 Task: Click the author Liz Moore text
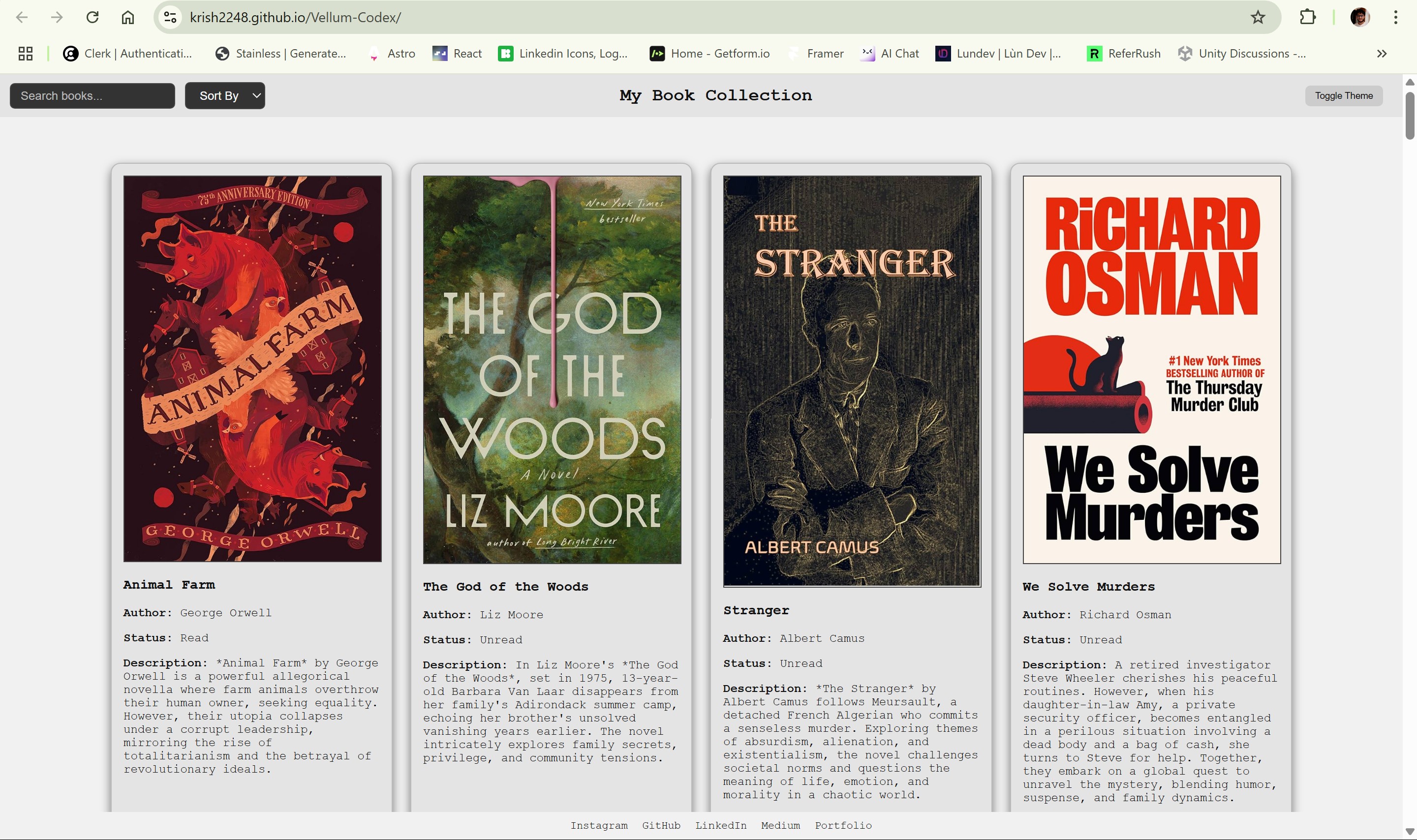point(512,615)
